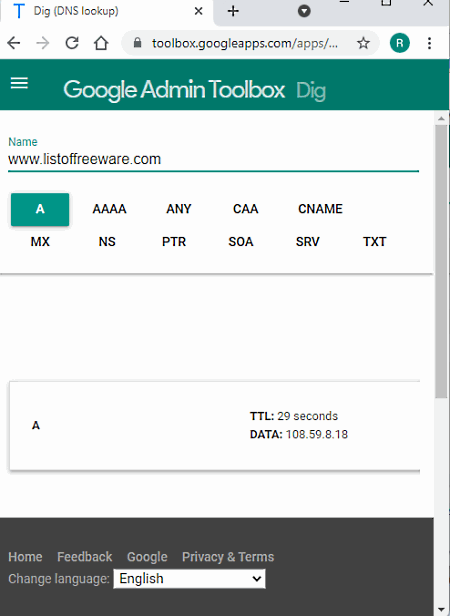Open the hamburger navigation menu
The width and height of the screenshot is (450, 616).
(19, 83)
